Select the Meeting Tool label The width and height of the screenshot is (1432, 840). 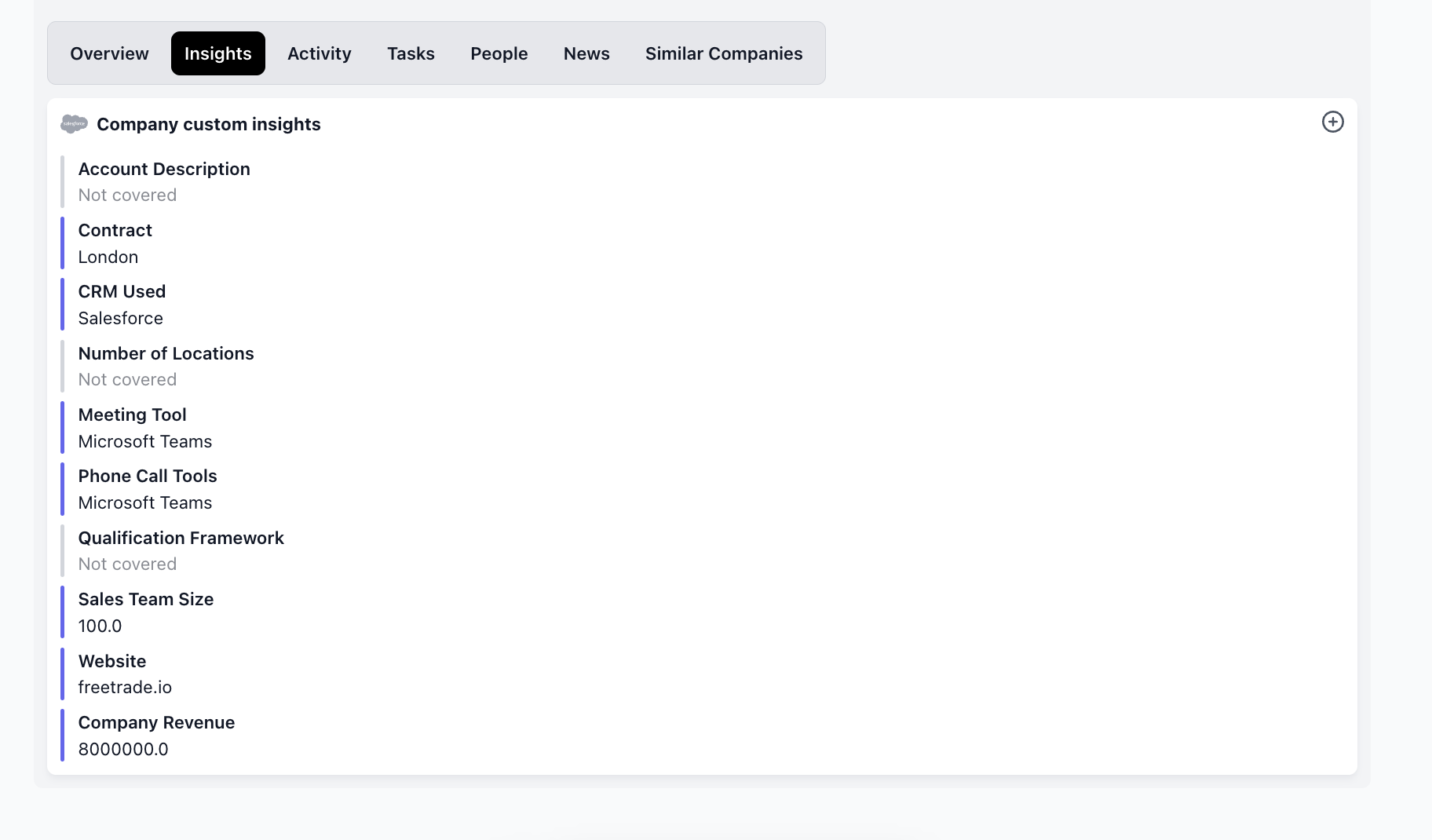point(133,415)
